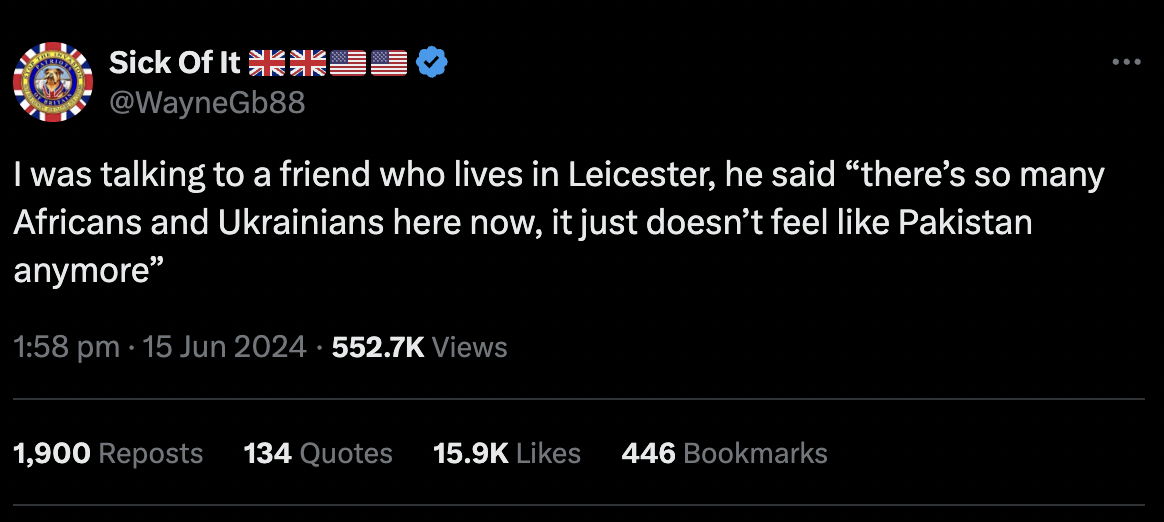Open the Sick Of It display name
The image size is (1164, 522).
(175, 63)
